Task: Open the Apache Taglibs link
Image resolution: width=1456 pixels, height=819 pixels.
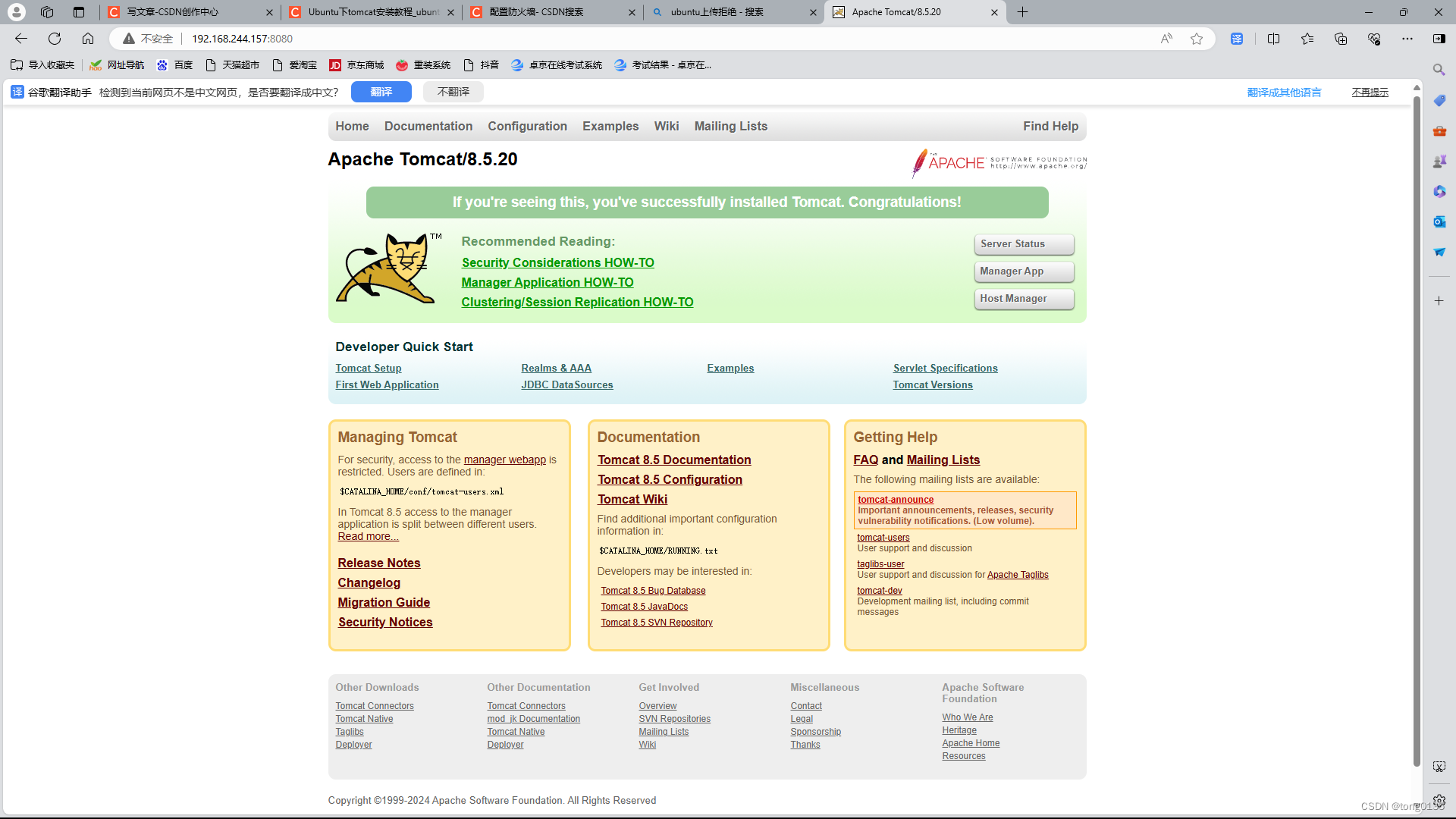Action: (1018, 575)
